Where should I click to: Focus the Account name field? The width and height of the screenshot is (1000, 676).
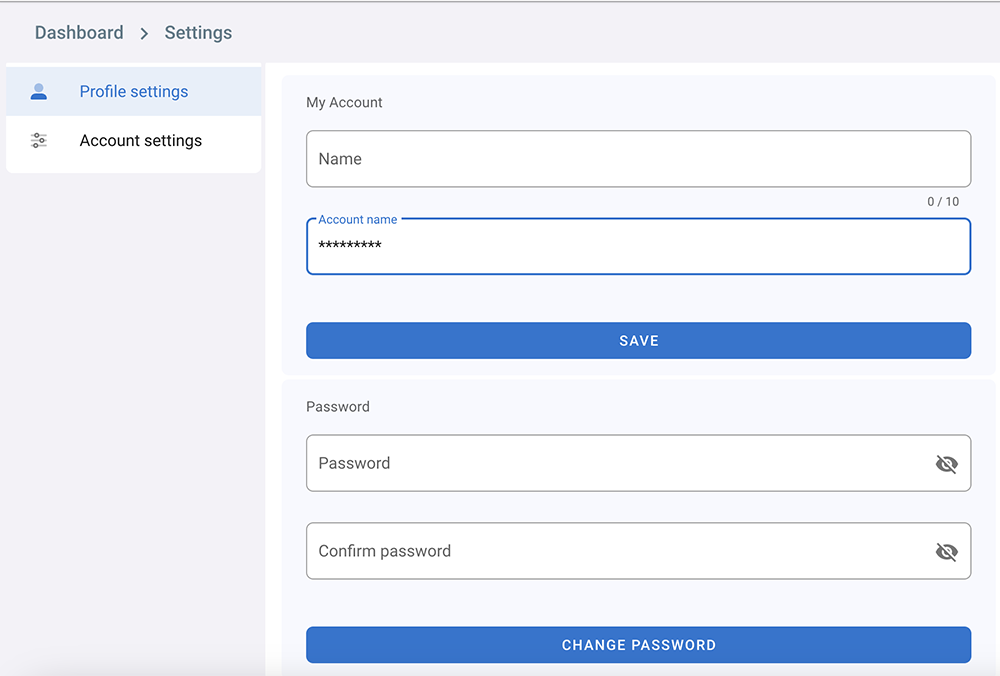pos(600,246)
